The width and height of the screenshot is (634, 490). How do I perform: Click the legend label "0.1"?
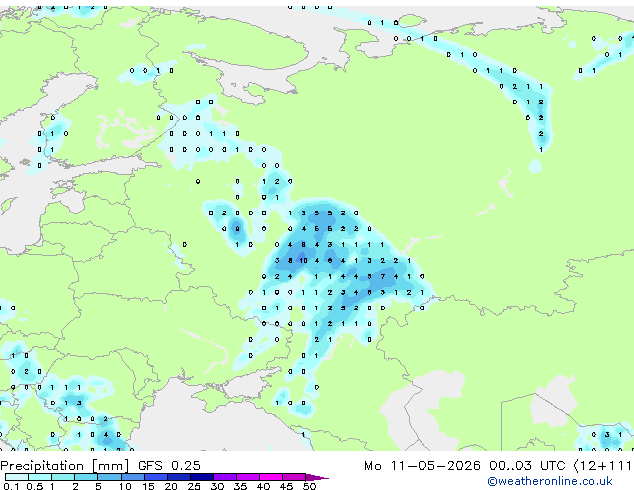click(11, 486)
